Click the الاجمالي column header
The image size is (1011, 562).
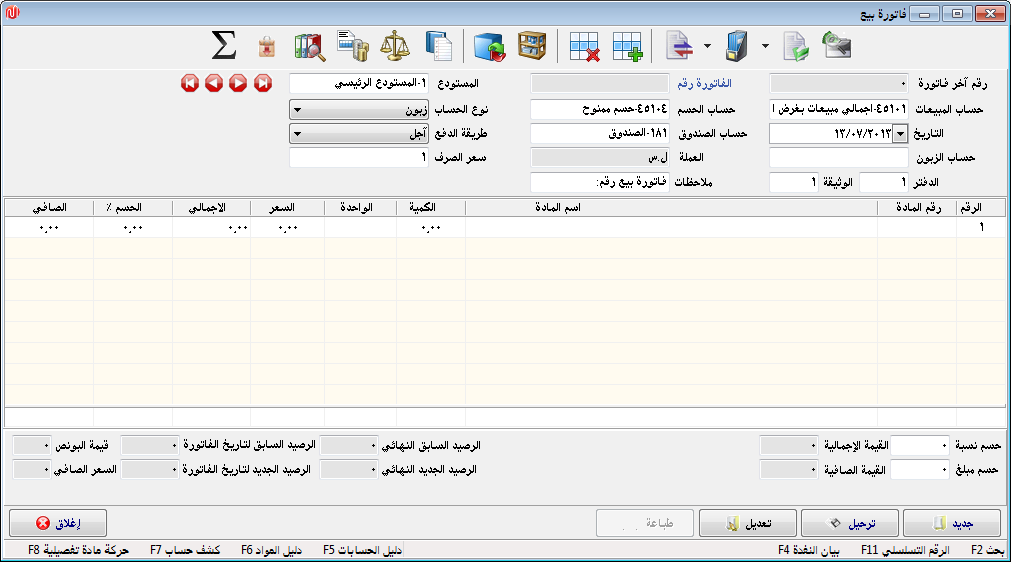click(x=211, y=208)
